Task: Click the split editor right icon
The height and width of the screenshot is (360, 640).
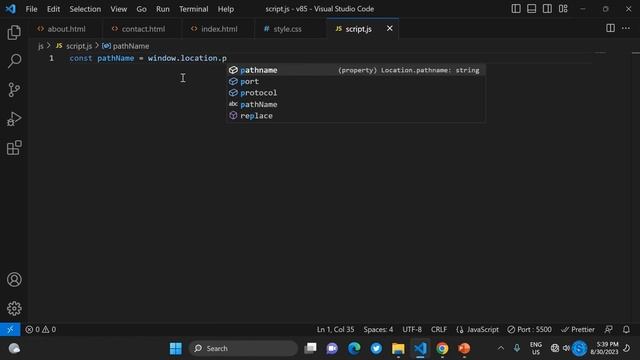Action: (610, 28)
